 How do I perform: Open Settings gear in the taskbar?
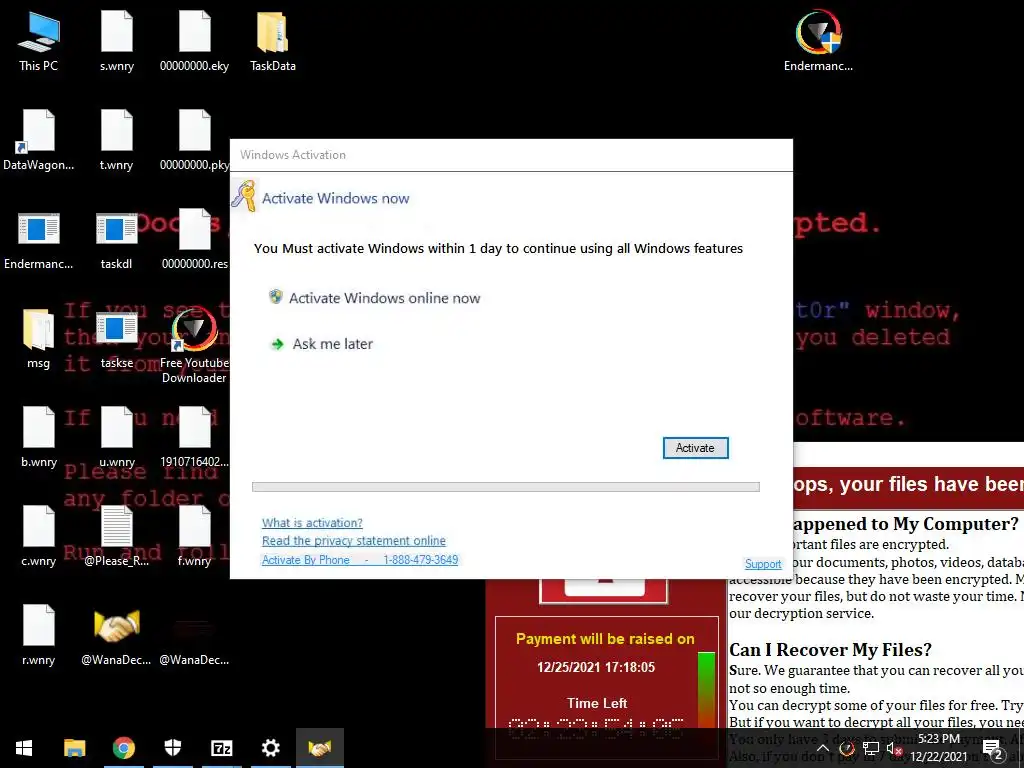pyautogui.click(x=270, y=748)
